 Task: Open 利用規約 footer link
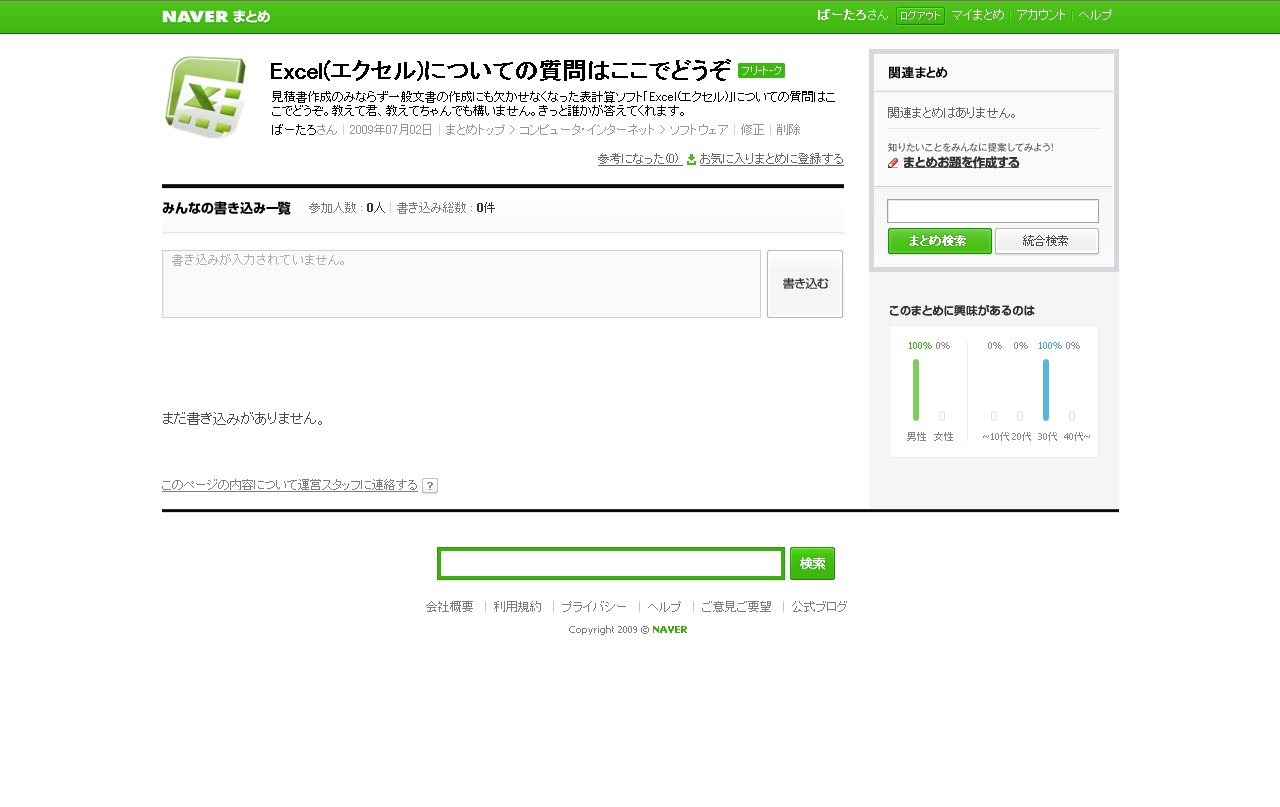point(517,607)
